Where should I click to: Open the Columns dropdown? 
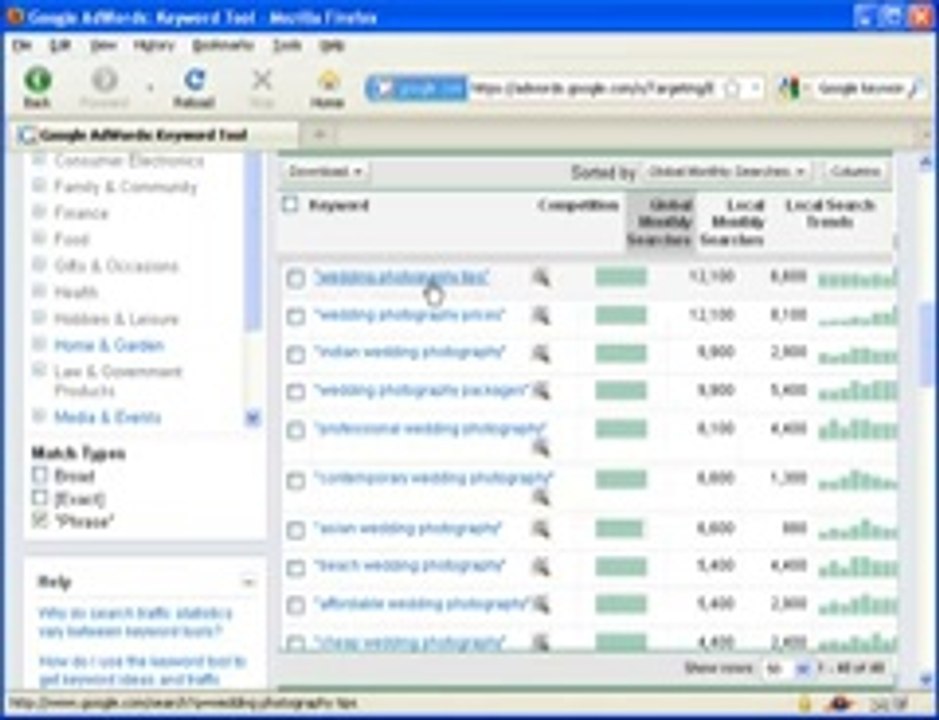tap(855, 172)
